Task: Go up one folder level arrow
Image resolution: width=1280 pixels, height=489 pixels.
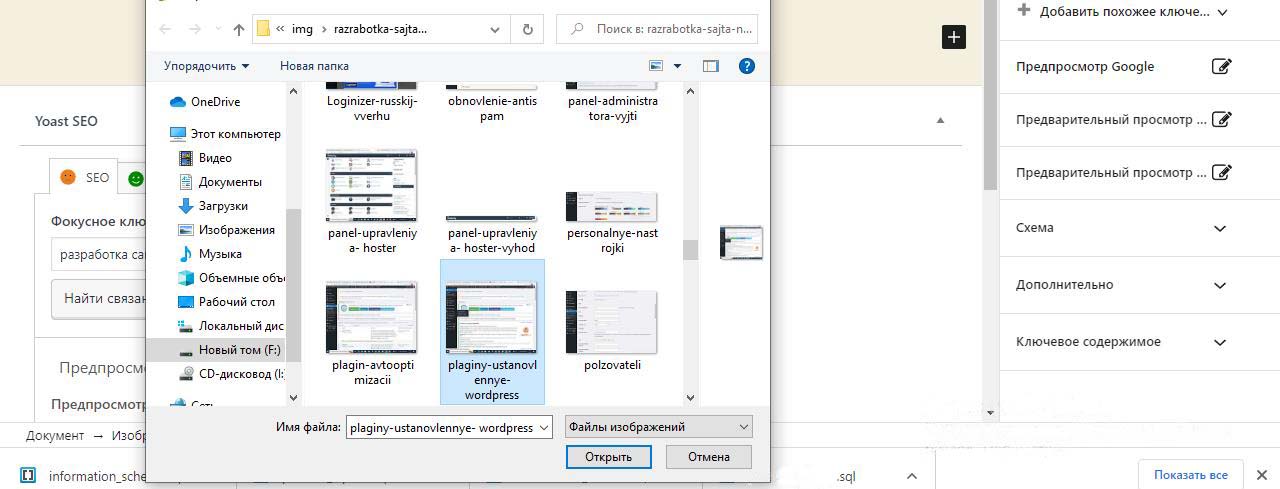Action: (238, 29)
